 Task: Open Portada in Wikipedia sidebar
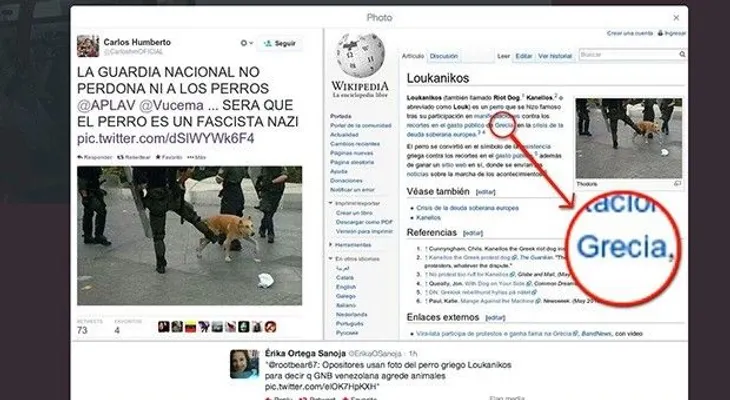[x=341, y=116]
